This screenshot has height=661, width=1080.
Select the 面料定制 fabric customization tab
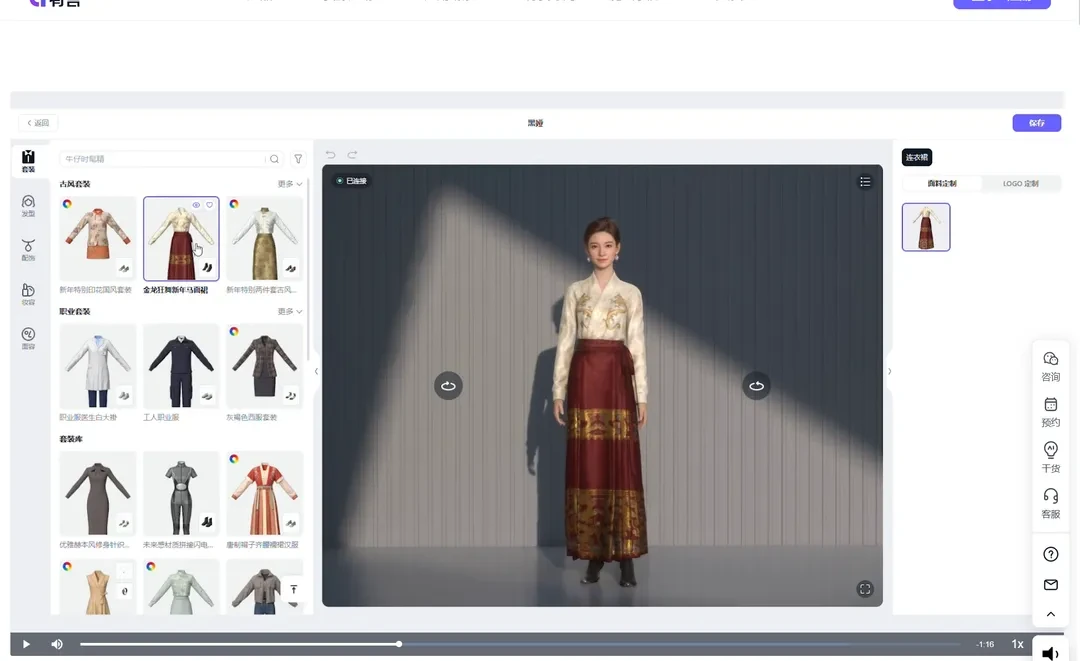pyautogui.click(x=942, y=184)
